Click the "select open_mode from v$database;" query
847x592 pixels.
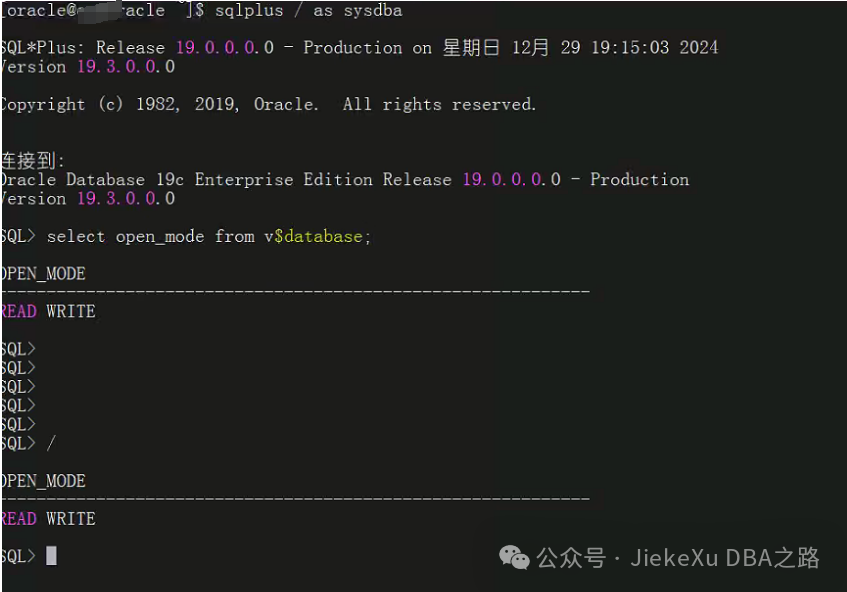point(209,237)
